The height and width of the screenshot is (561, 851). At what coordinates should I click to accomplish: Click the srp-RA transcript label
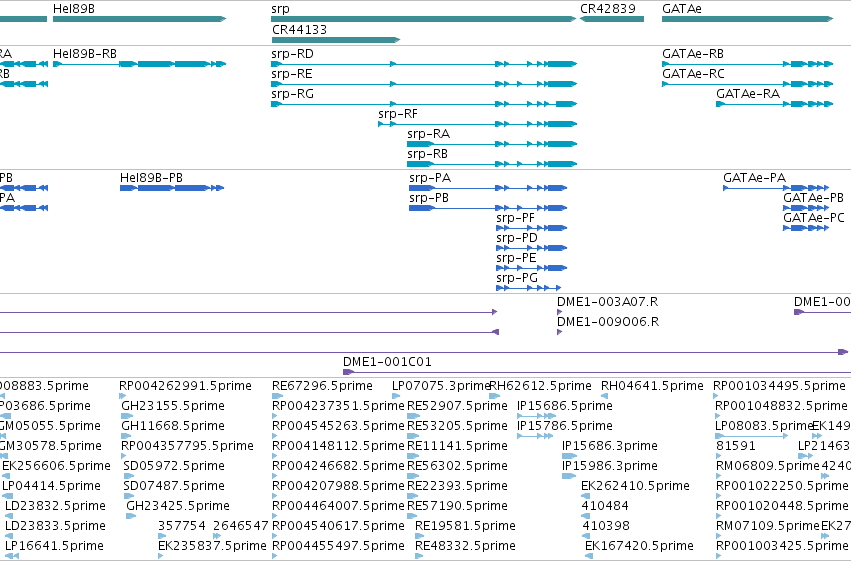tap(429, 134)
